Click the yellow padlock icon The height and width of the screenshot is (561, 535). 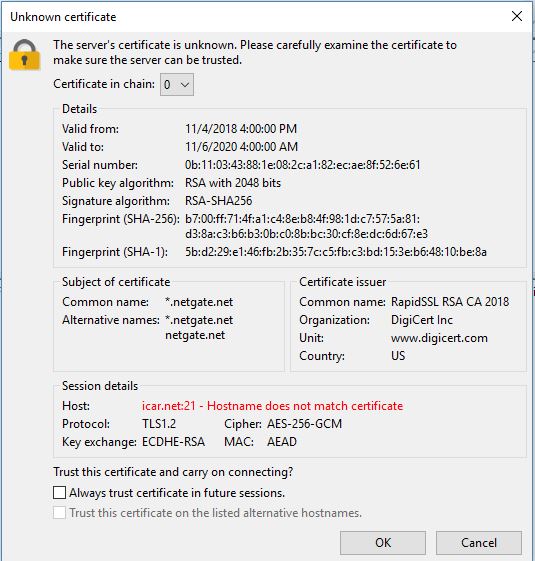(24, 55)
